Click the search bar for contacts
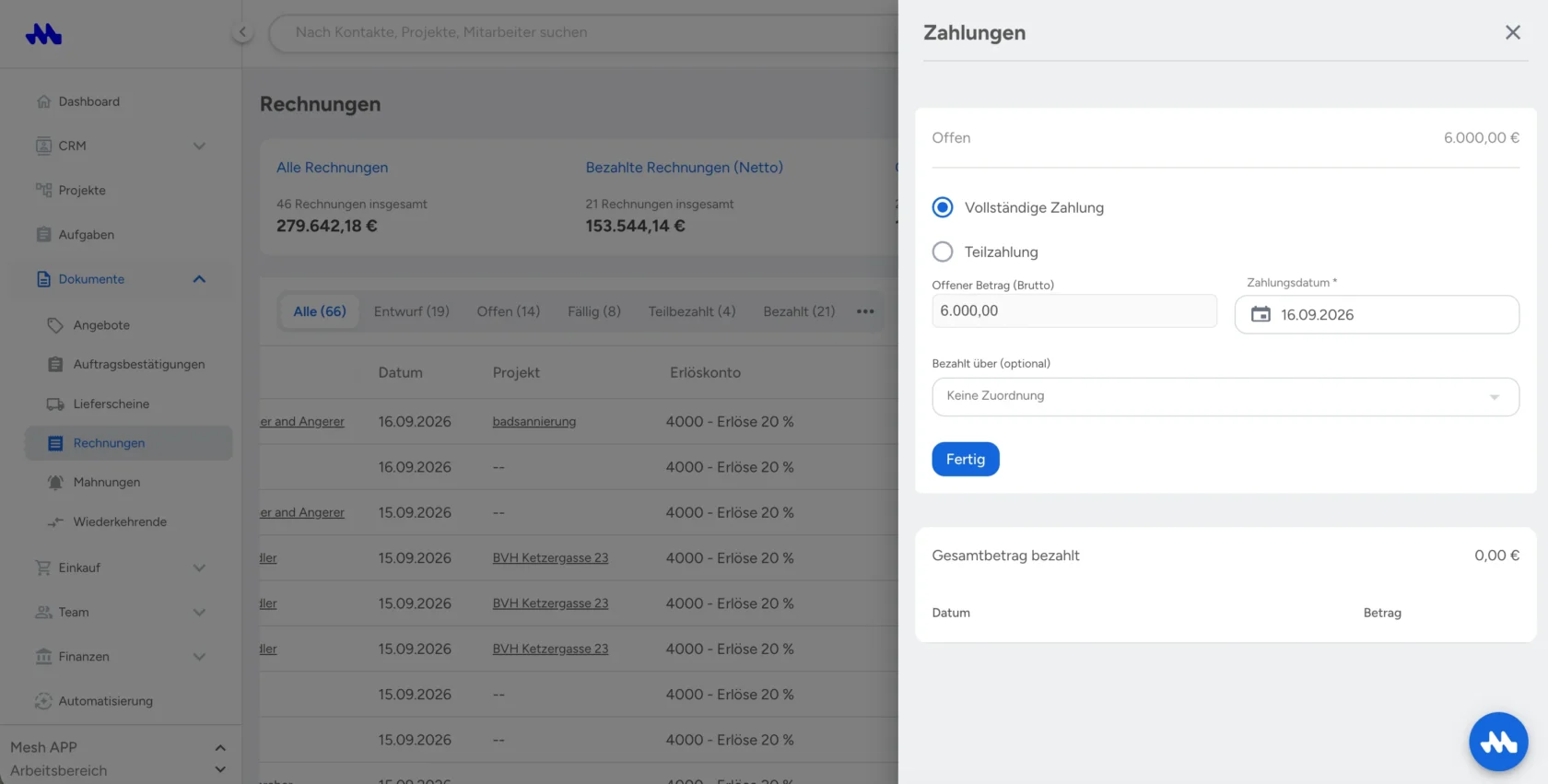 coord(590,32)
